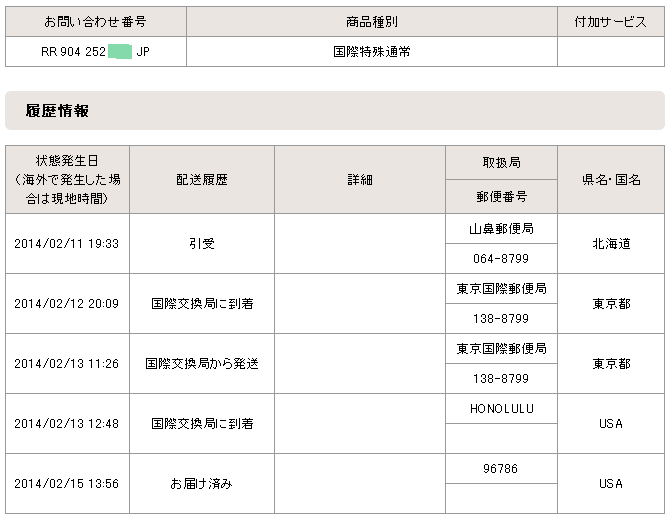
Task: Click USA in the 02/15 row
Action: pyautogui.click(x=611, y=484)
